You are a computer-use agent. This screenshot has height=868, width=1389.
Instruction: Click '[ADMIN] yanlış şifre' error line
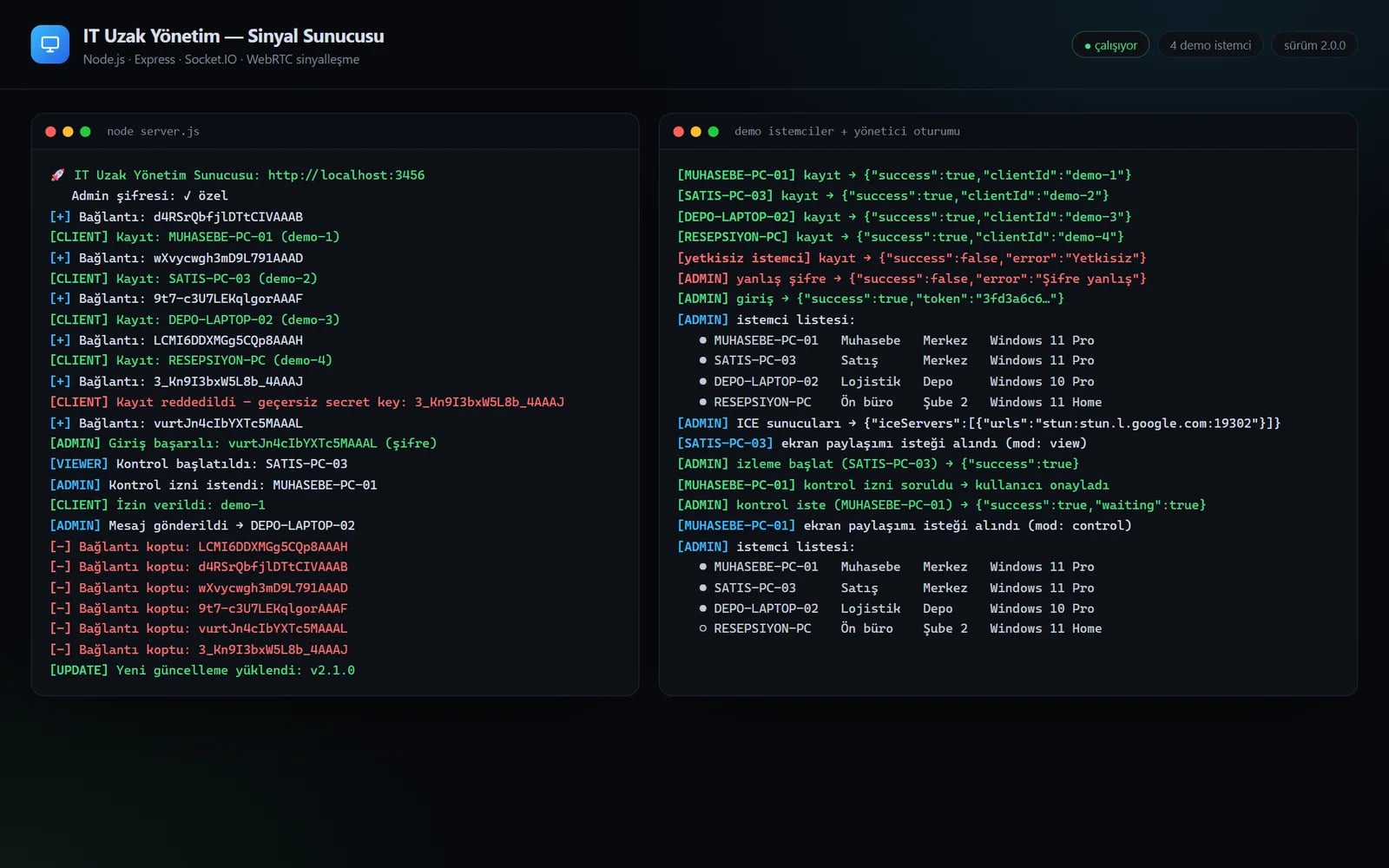(912, 279)
